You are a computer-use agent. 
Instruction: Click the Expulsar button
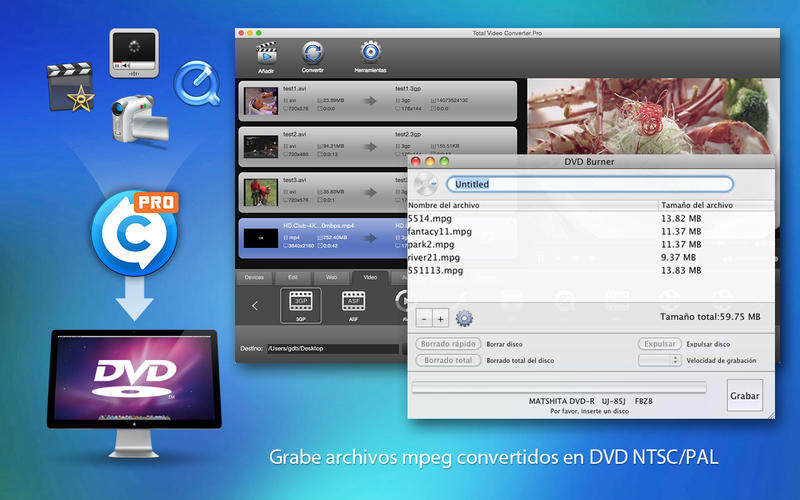click(660, 344)
